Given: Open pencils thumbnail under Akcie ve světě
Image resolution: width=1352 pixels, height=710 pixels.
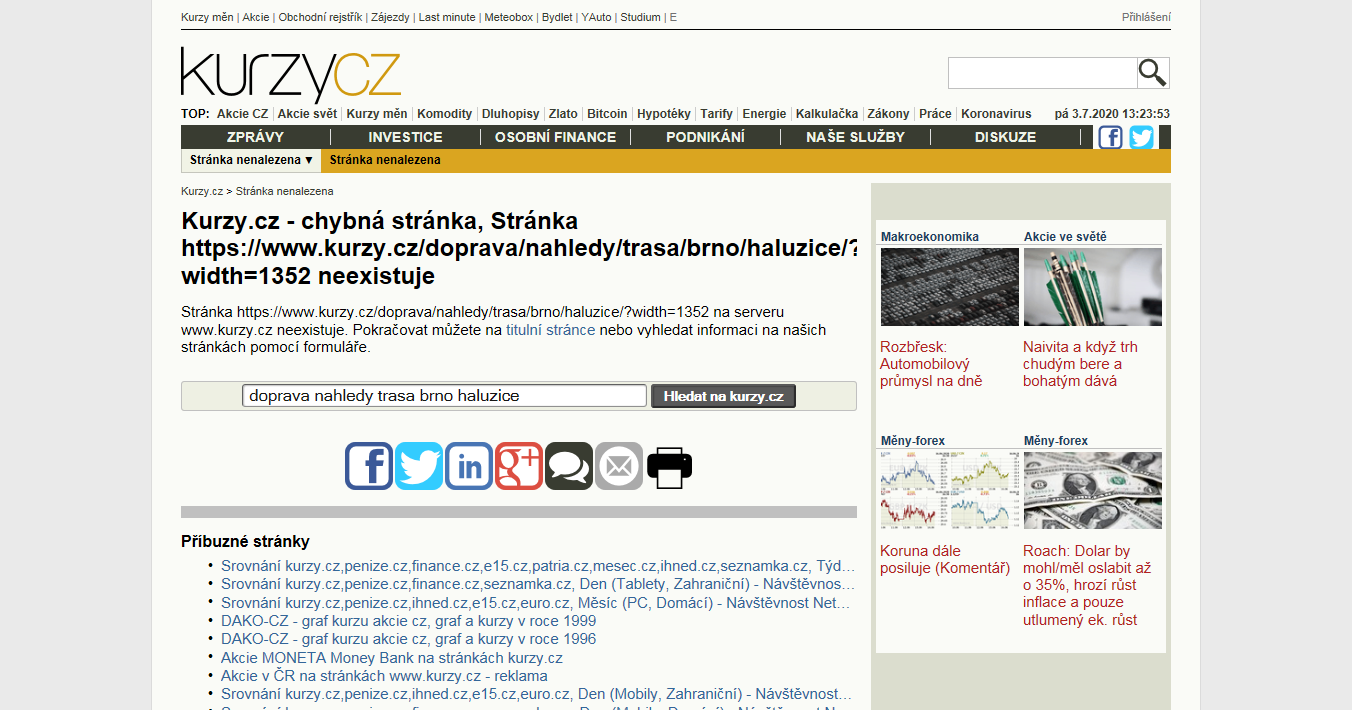Looking at the screenshot, I should (x=1093, y=287).
